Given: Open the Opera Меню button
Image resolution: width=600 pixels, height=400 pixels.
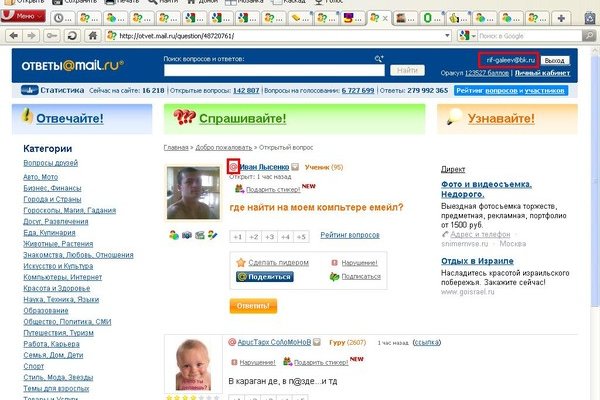Looking at the screenshot, I should [23, 17].
